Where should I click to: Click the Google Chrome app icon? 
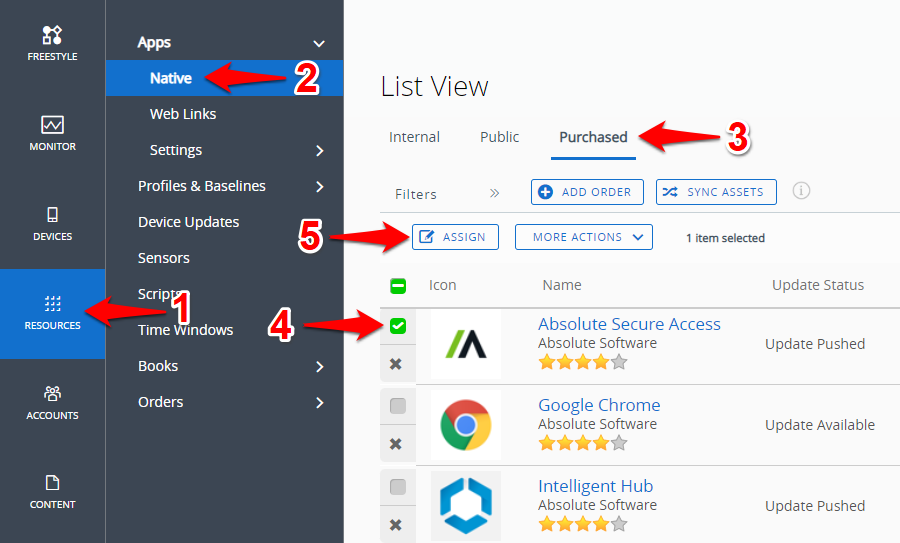coord(466,425)
